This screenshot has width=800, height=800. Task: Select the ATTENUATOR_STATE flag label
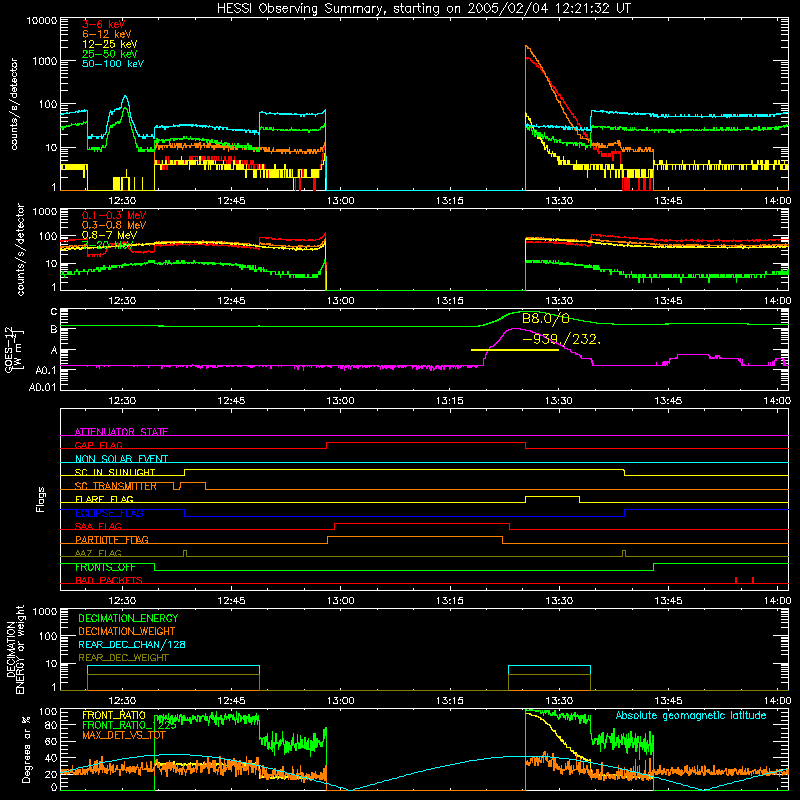(x=121, y=432)
